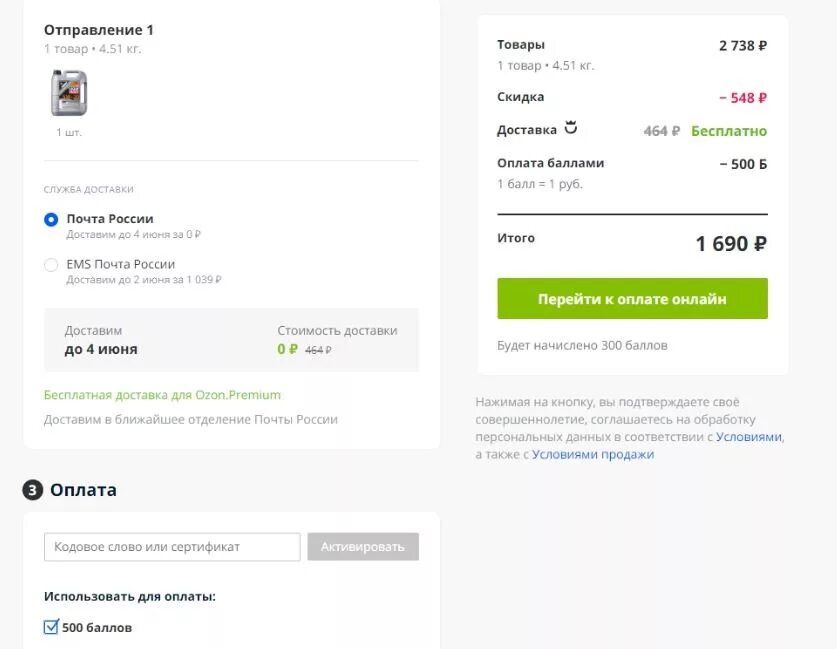837x649 pixels.
Task: Click the до 4 июня delivery date
Action: (101, 350)
